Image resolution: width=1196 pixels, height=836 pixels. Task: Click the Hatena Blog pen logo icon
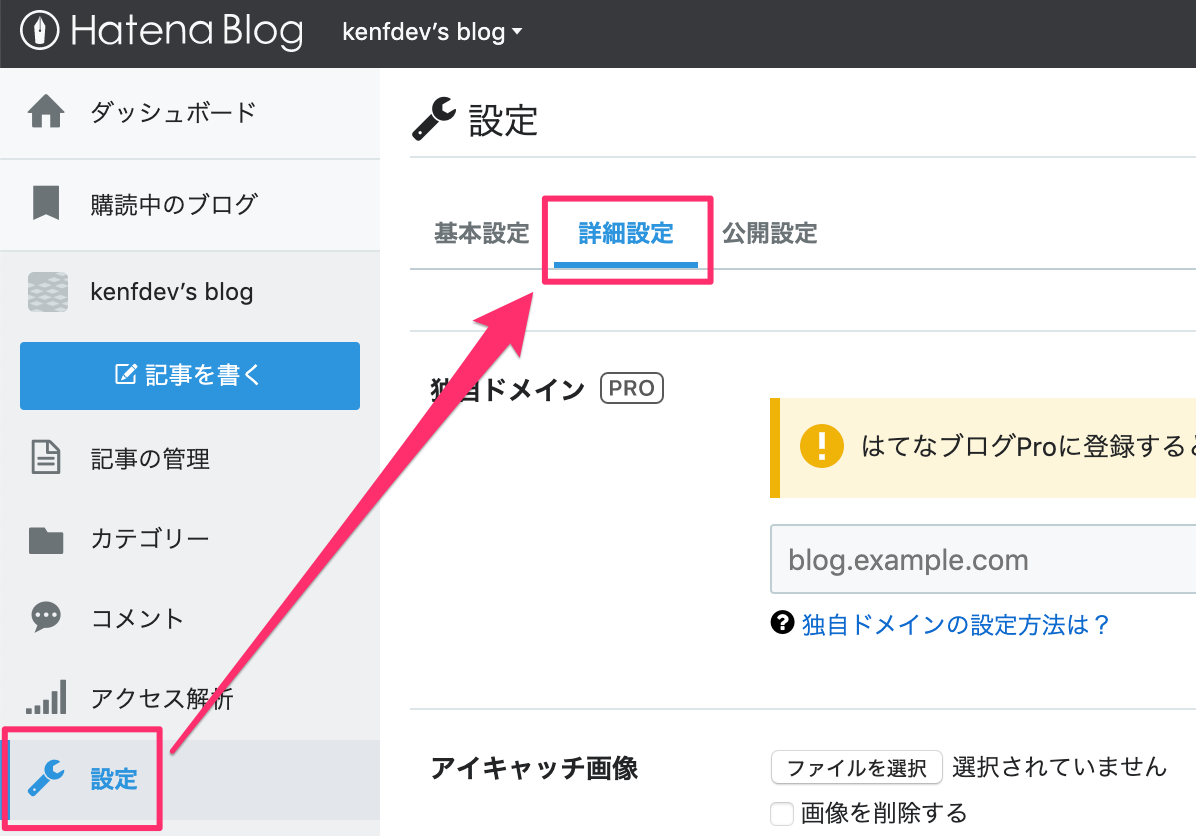39,31
